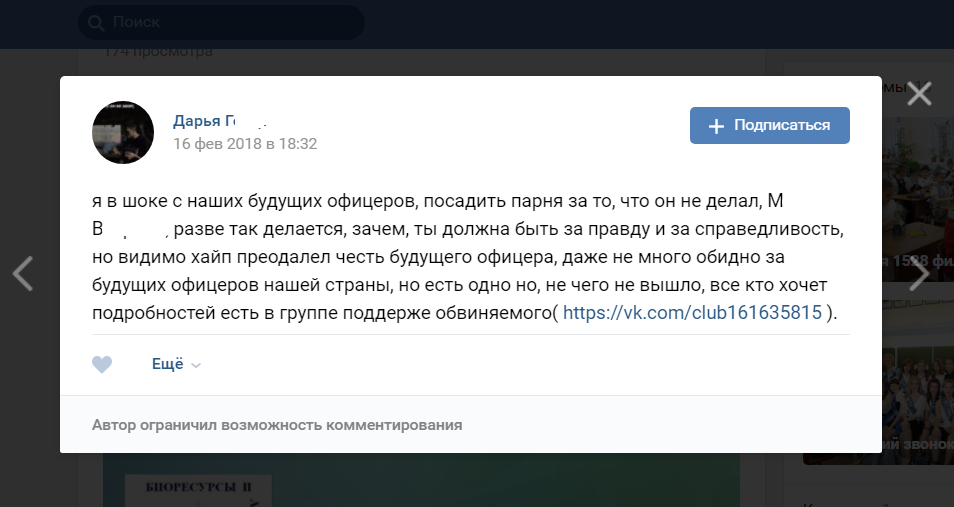Subscribe using the Подписаться button
Screen dimensions: 954x507
(770, 125)
